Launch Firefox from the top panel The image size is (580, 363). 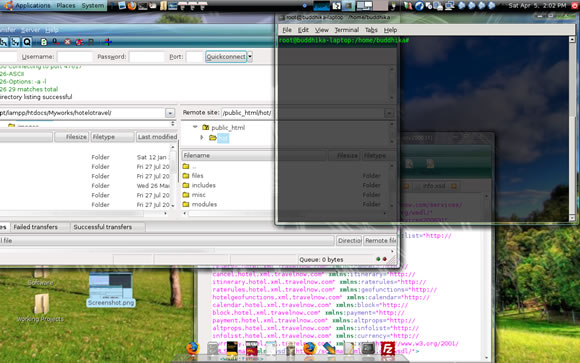click(x=132, y=6)
